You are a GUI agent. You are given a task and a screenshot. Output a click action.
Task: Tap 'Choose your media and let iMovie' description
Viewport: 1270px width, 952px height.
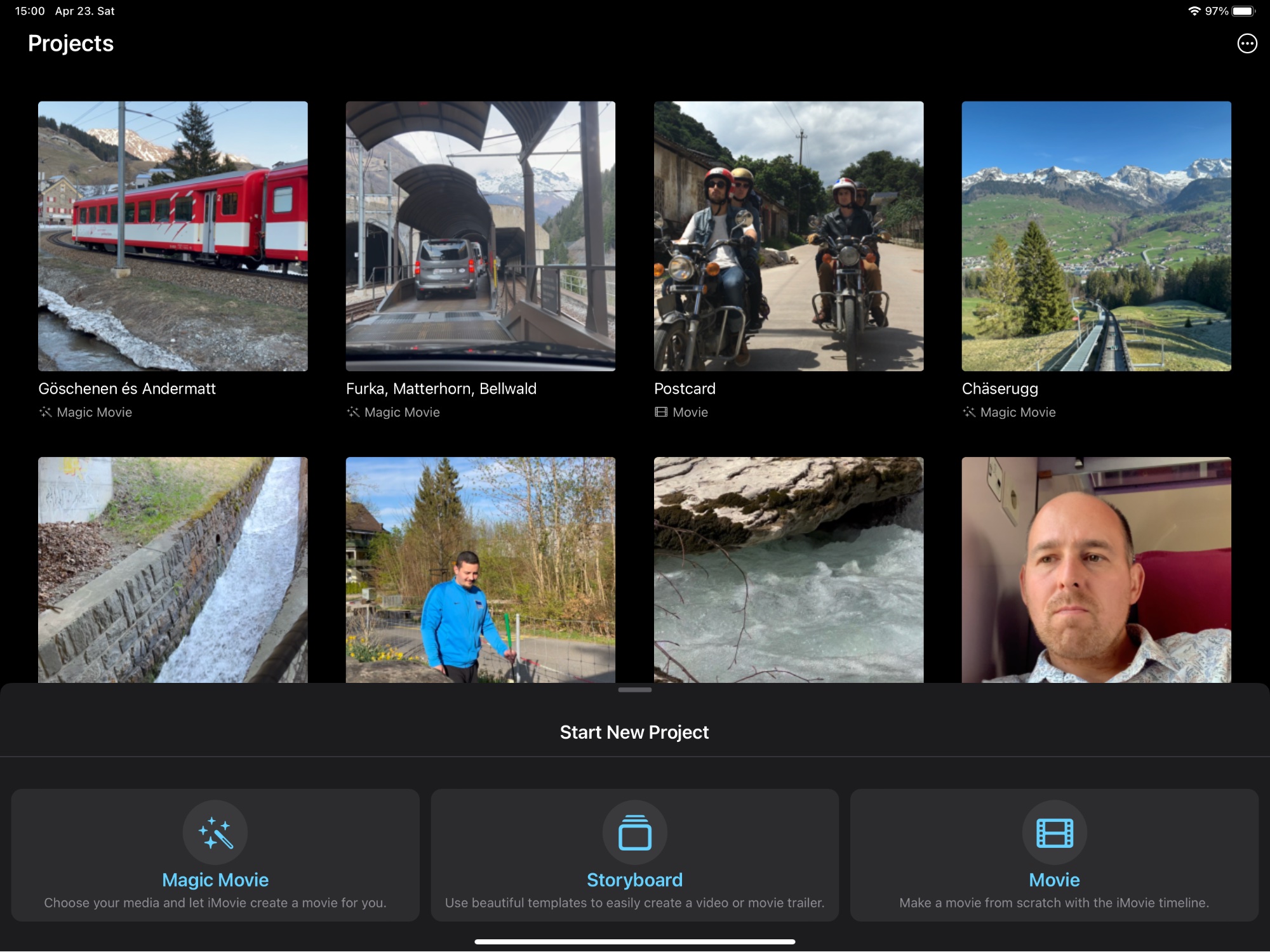pyautogui.click(x=215, y=902)
